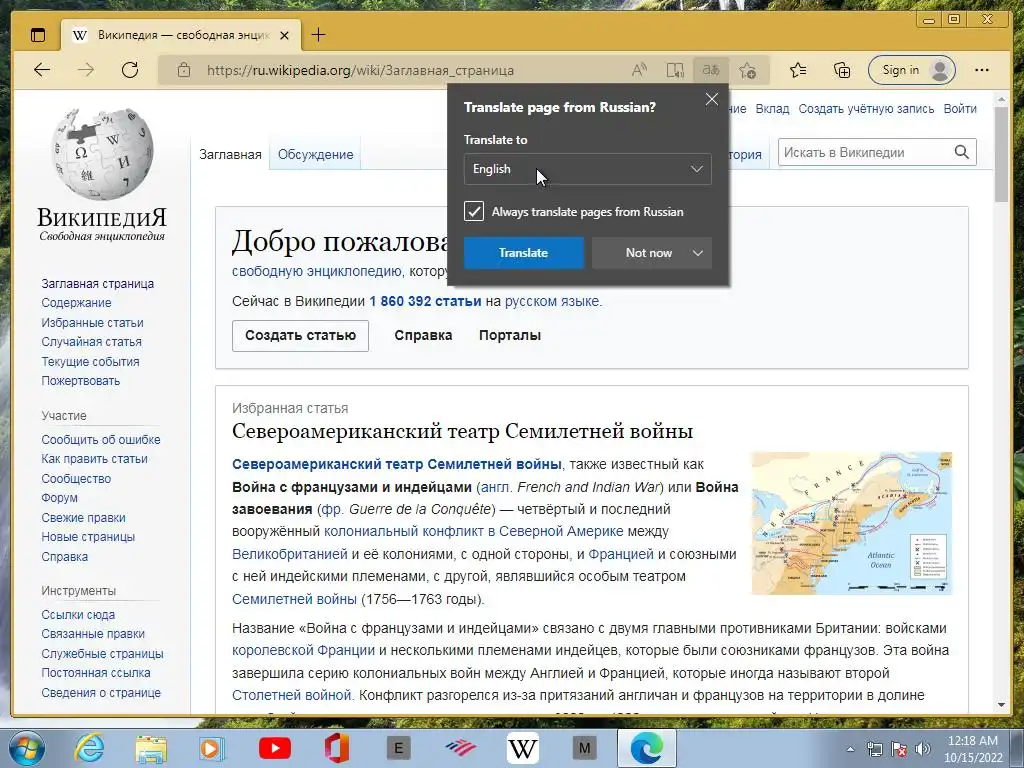Show hidden system tray icons
Screen dimensions: 1024x768
(x=850, y=749)
